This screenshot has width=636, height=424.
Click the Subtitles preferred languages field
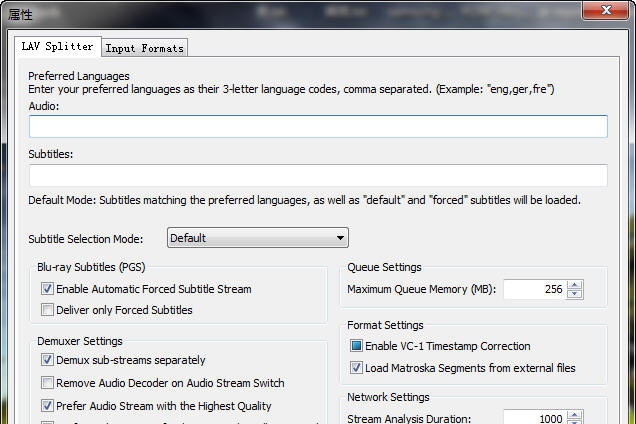[318, 176]
